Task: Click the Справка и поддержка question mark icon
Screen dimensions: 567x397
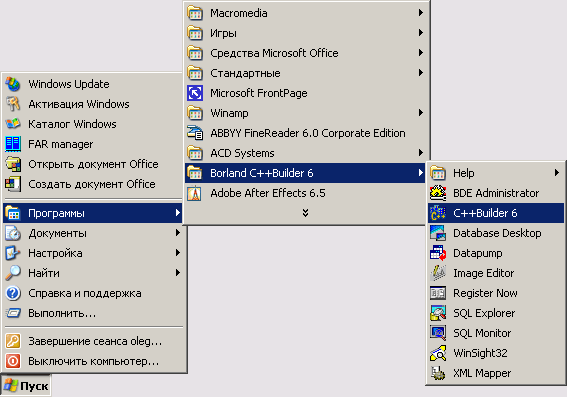Action: (13, 293)
